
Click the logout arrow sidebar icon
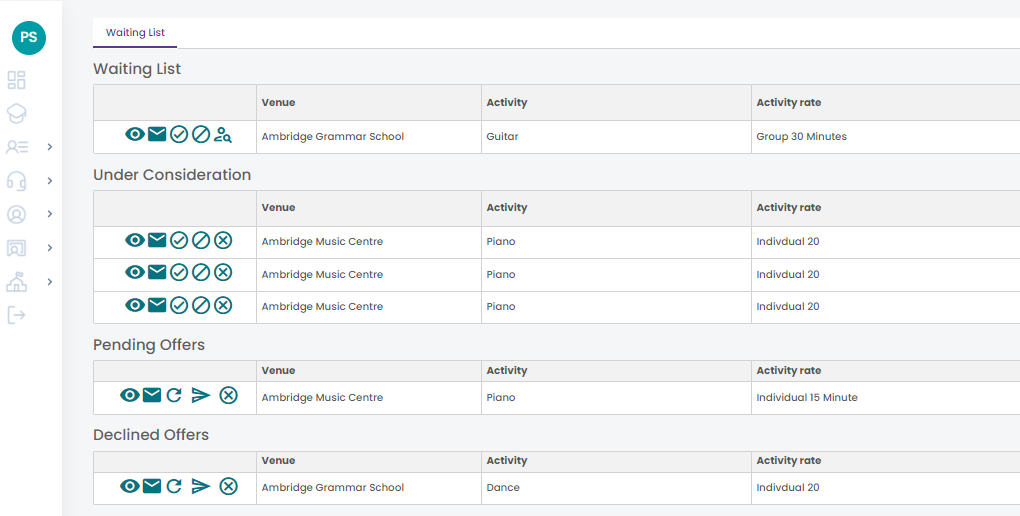point(16,316)
